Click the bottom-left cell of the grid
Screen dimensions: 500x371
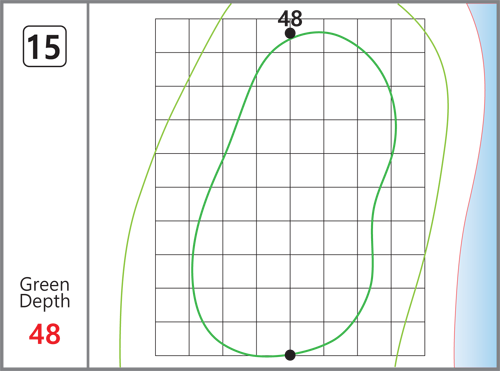tap(172, 339)
